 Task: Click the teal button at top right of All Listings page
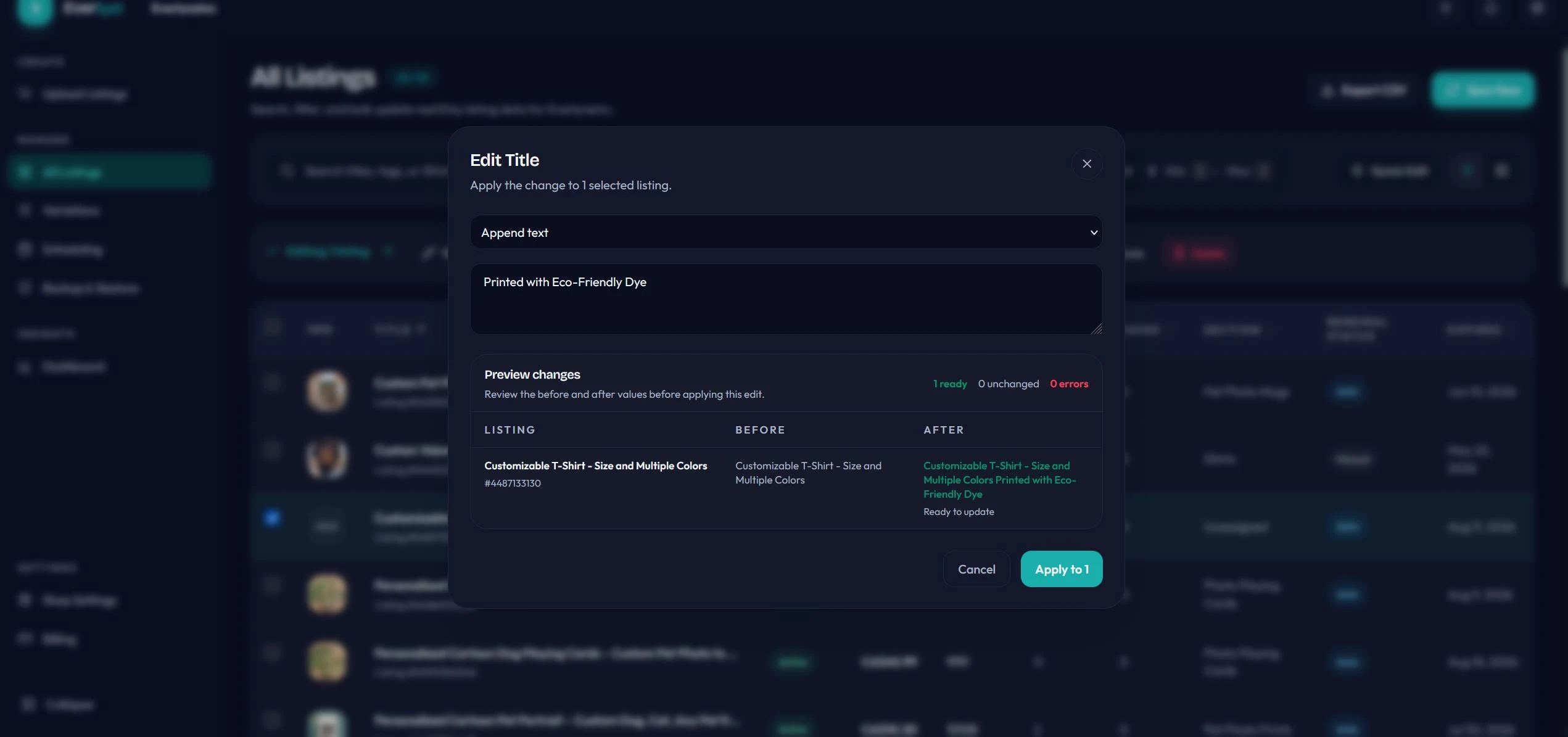pyautogui.click(x=1482, y=90)
